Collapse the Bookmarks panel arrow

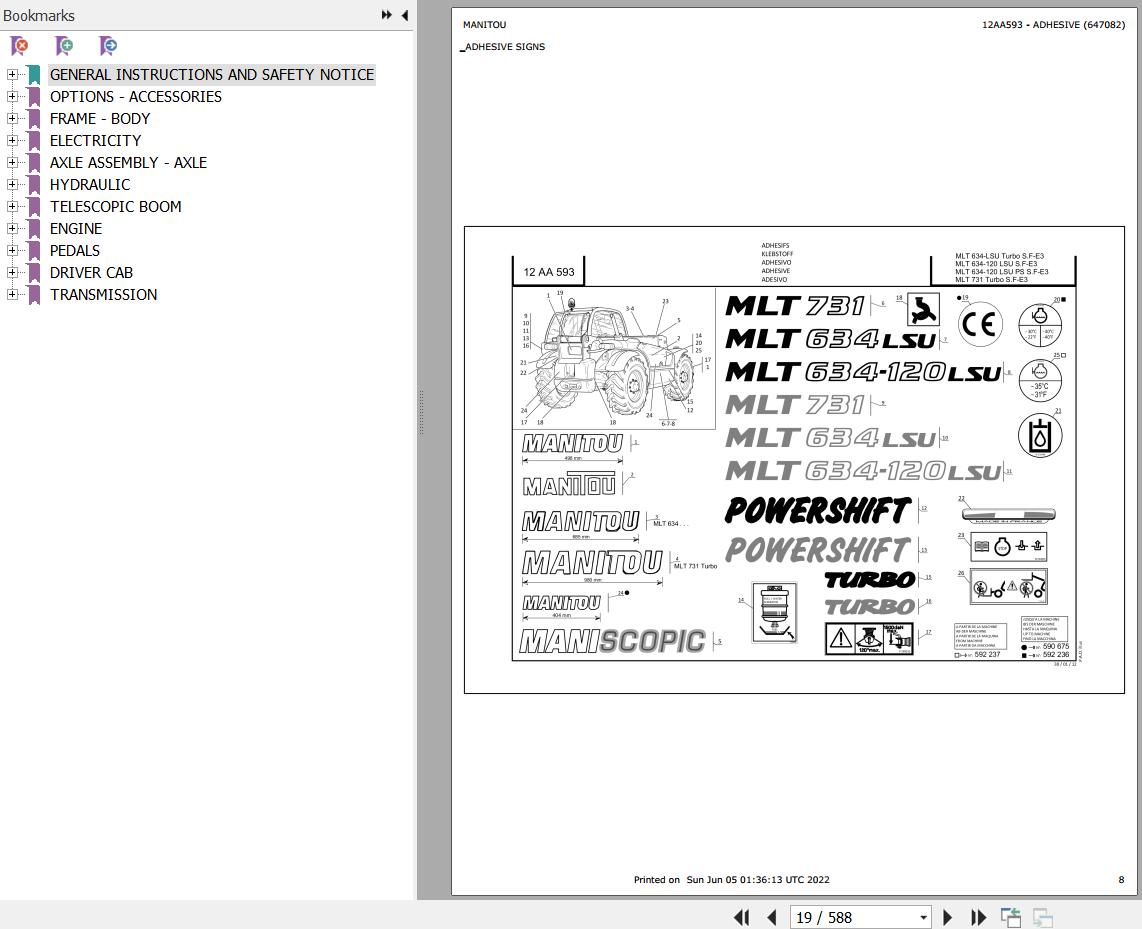click(404, 15)
